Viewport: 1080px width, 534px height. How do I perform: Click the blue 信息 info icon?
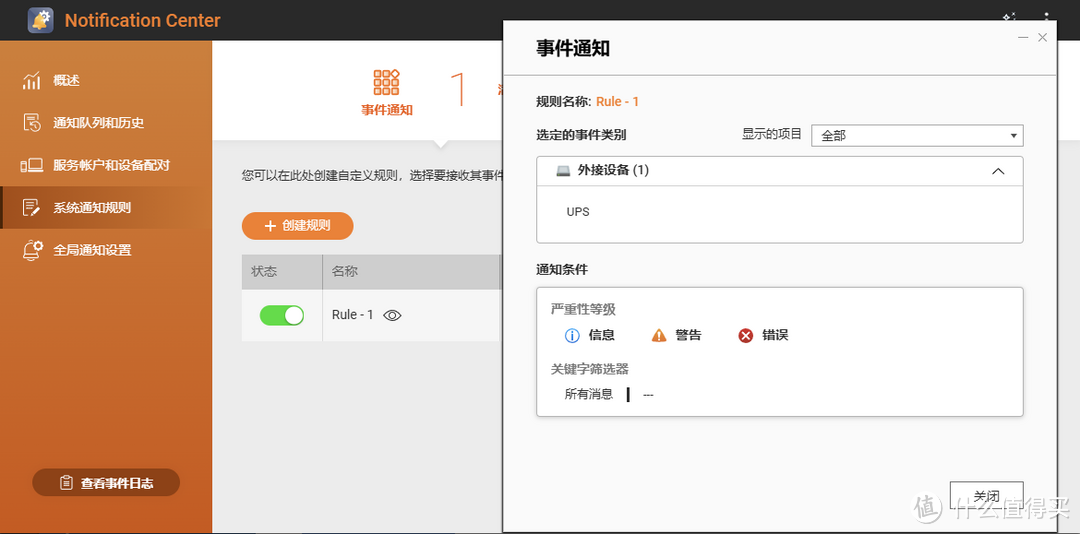pos(573,335)
